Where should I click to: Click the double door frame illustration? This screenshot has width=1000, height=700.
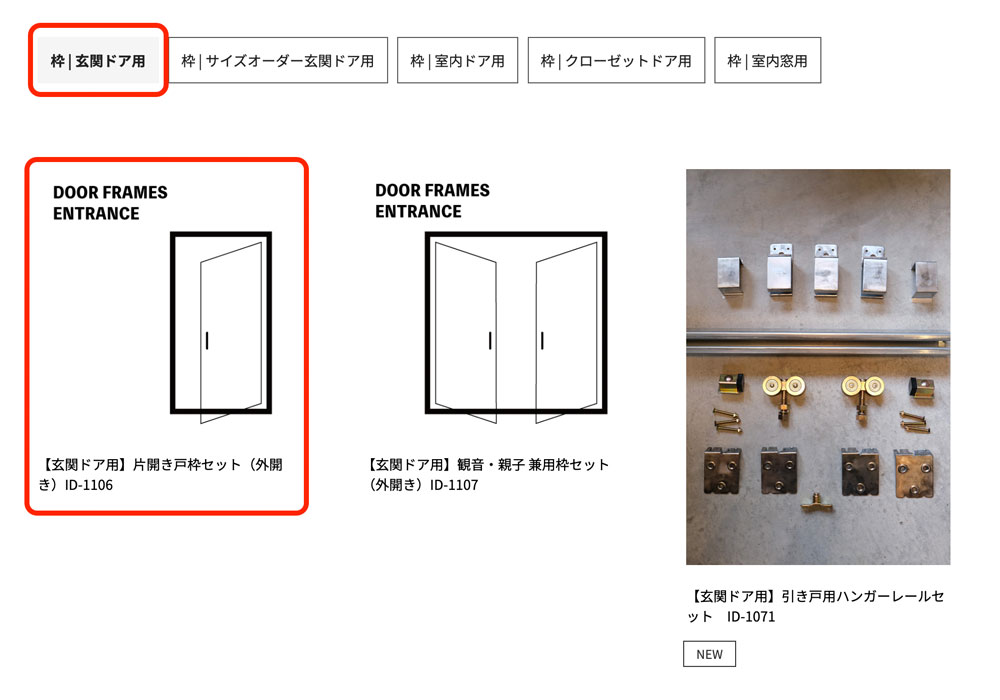tap(516, 326)
